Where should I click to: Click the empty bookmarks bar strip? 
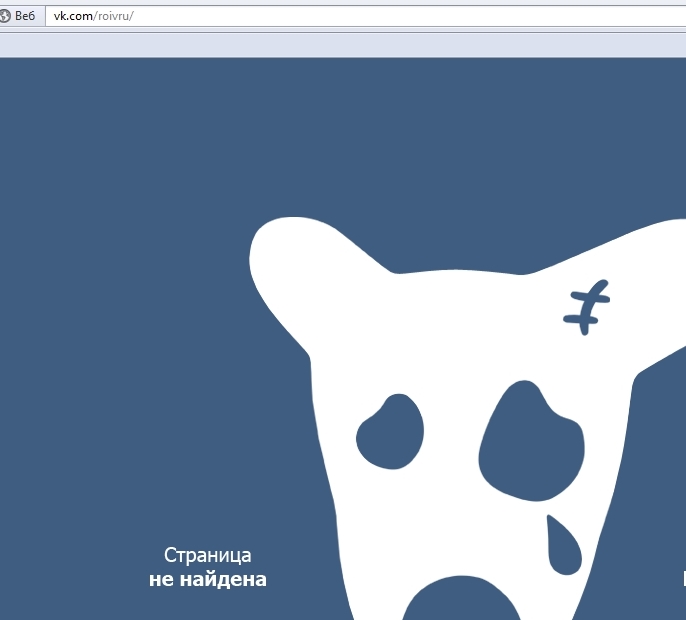pyautogui.click(x=343, y=44)
